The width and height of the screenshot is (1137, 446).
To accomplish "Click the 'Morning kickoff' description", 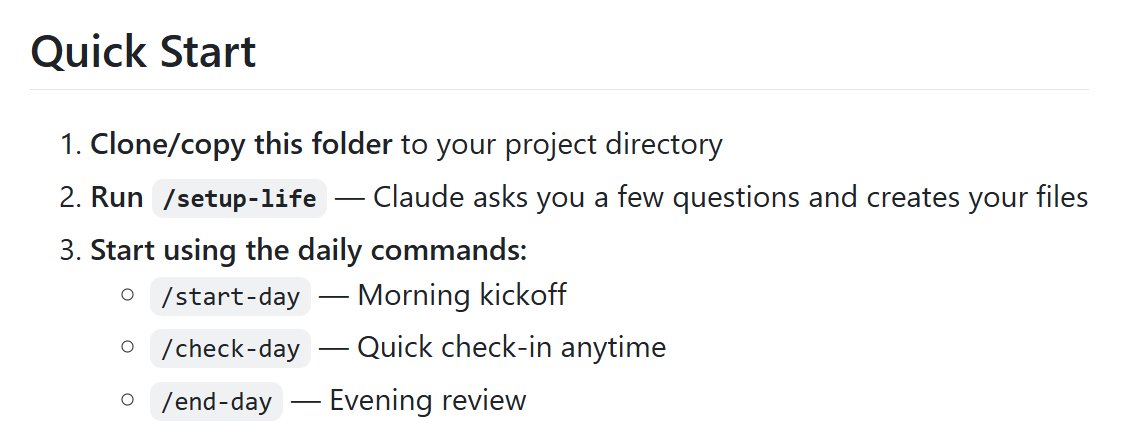I will 462,296.
